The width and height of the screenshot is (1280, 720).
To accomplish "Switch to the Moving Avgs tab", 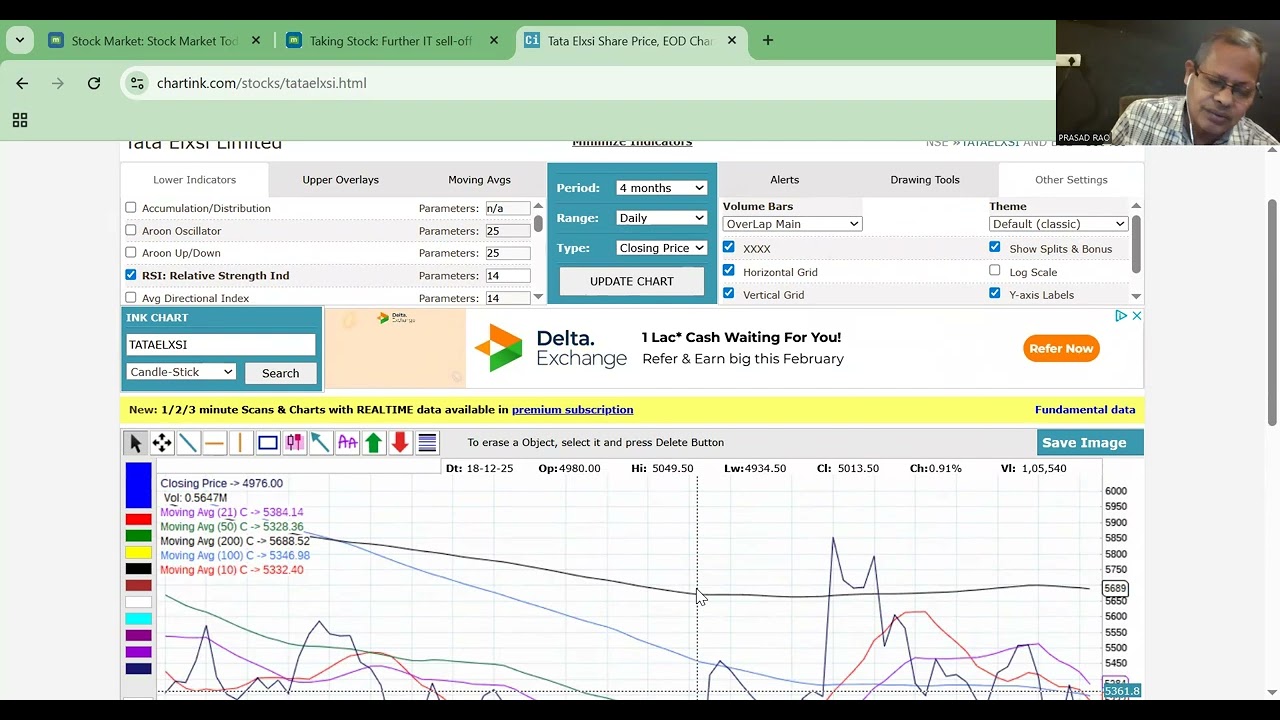I will point(479,180).
